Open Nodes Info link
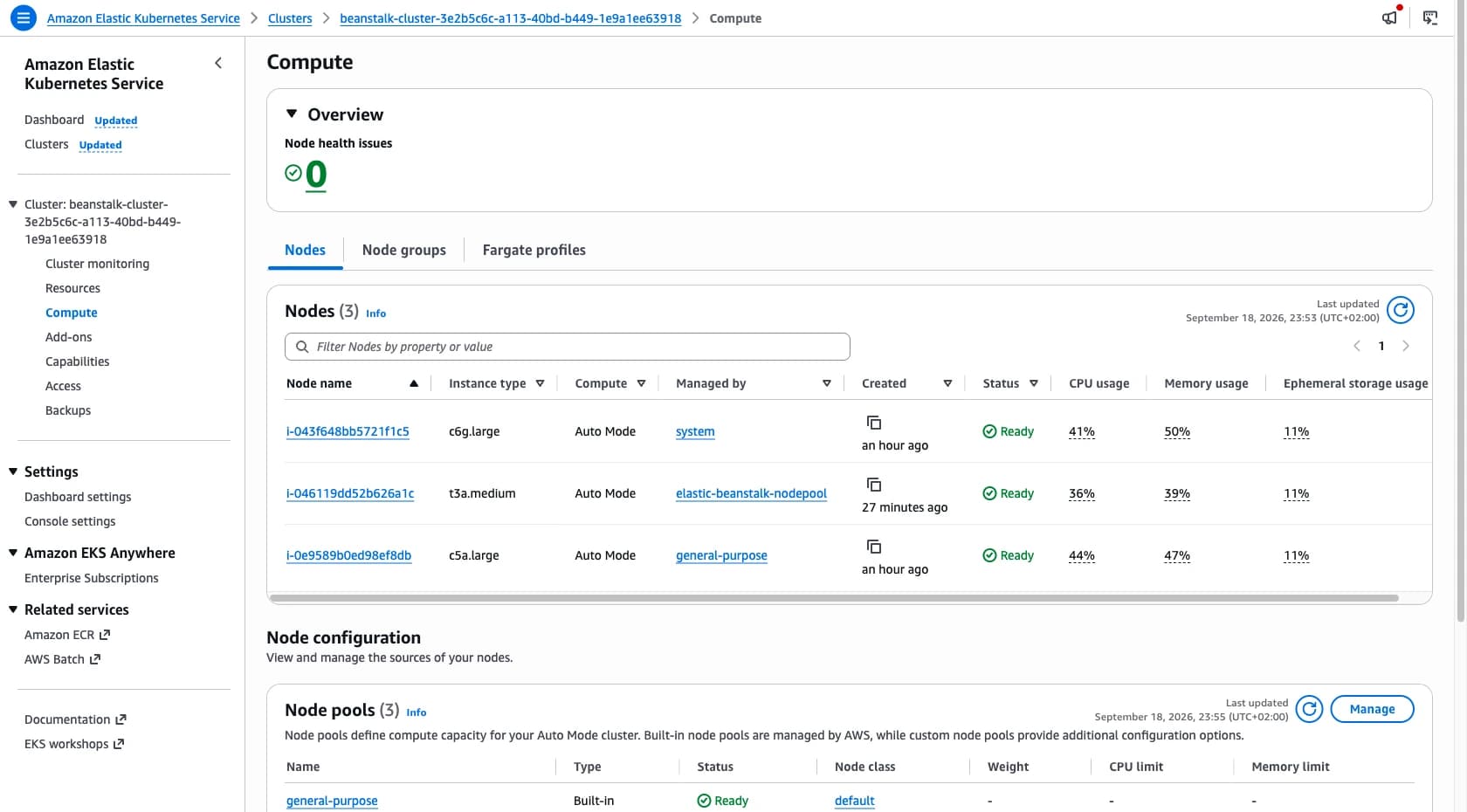This screenshot has width=1467, height=812. tap(375, 313)
